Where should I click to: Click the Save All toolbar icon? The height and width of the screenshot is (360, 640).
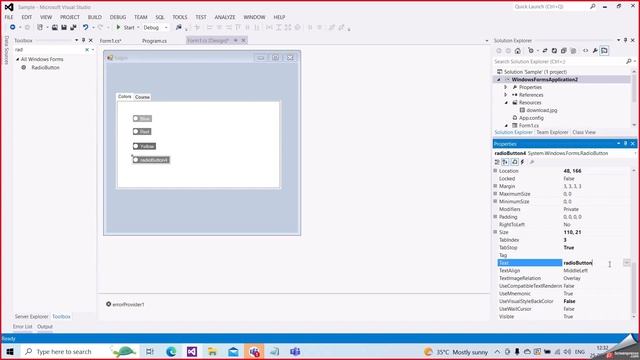pos(73,27)
